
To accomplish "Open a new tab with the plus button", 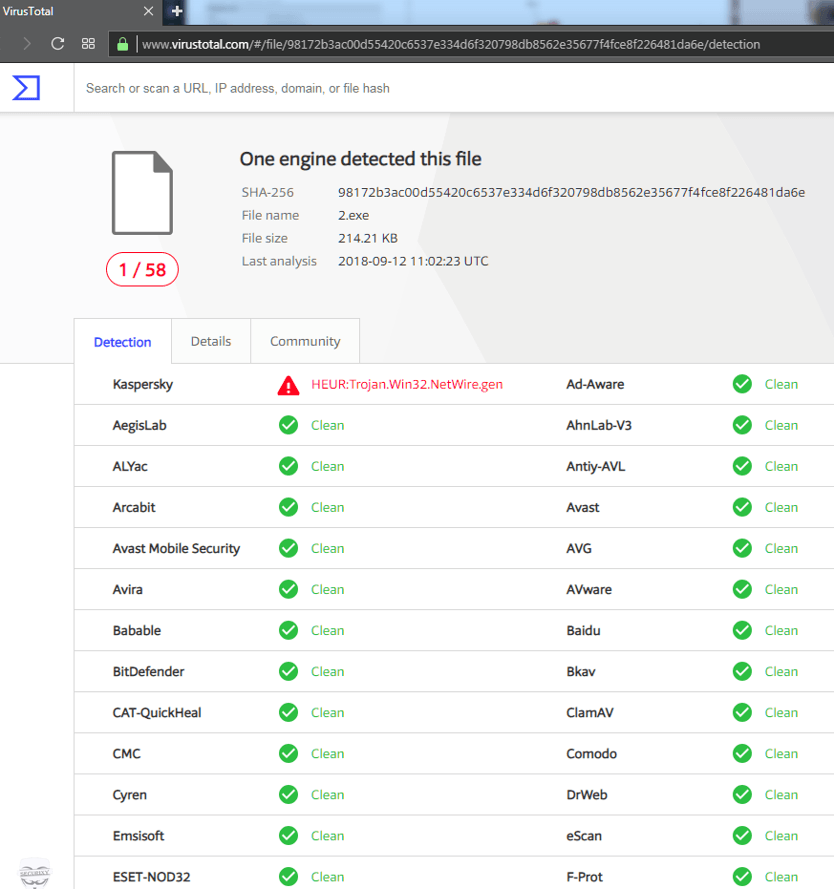I will click(176, 11).
